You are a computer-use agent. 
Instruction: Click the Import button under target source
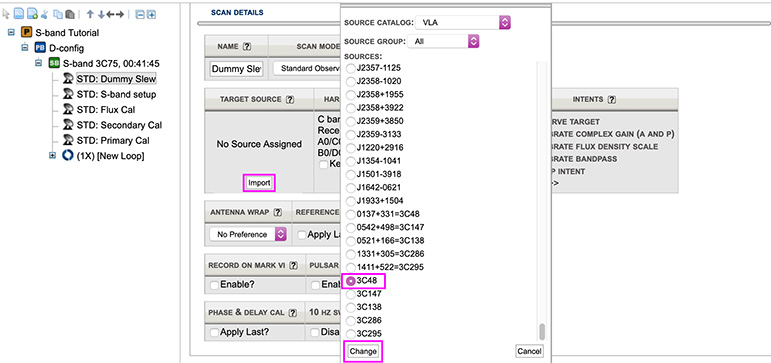coord(259,182)
